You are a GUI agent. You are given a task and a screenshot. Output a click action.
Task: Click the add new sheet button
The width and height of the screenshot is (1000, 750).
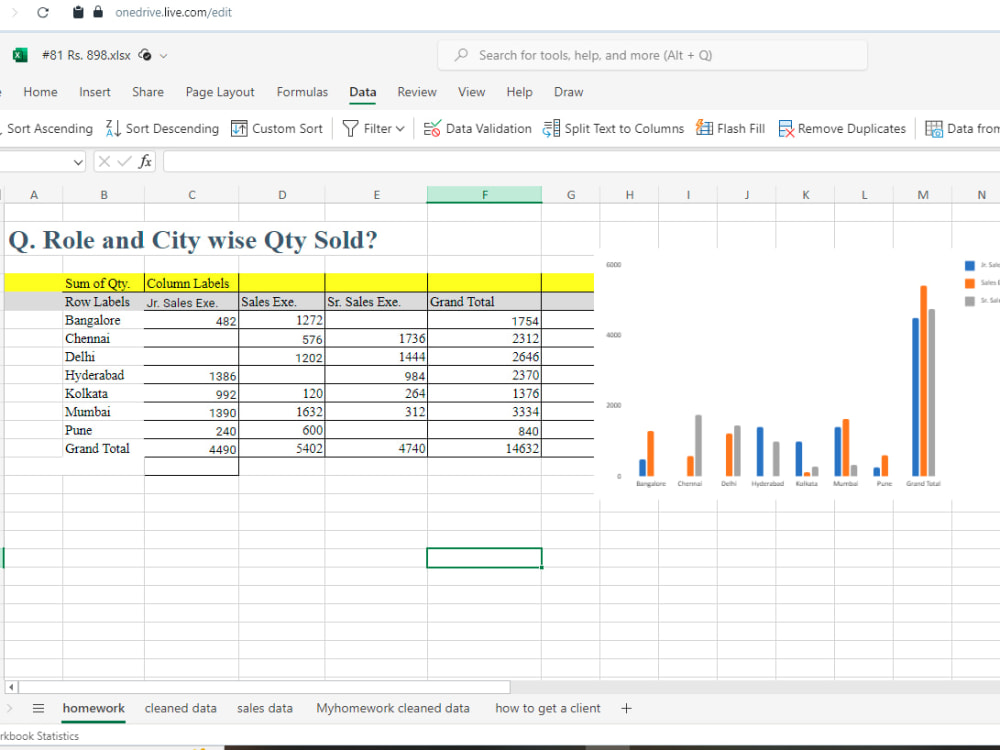(x=626, y=708)
